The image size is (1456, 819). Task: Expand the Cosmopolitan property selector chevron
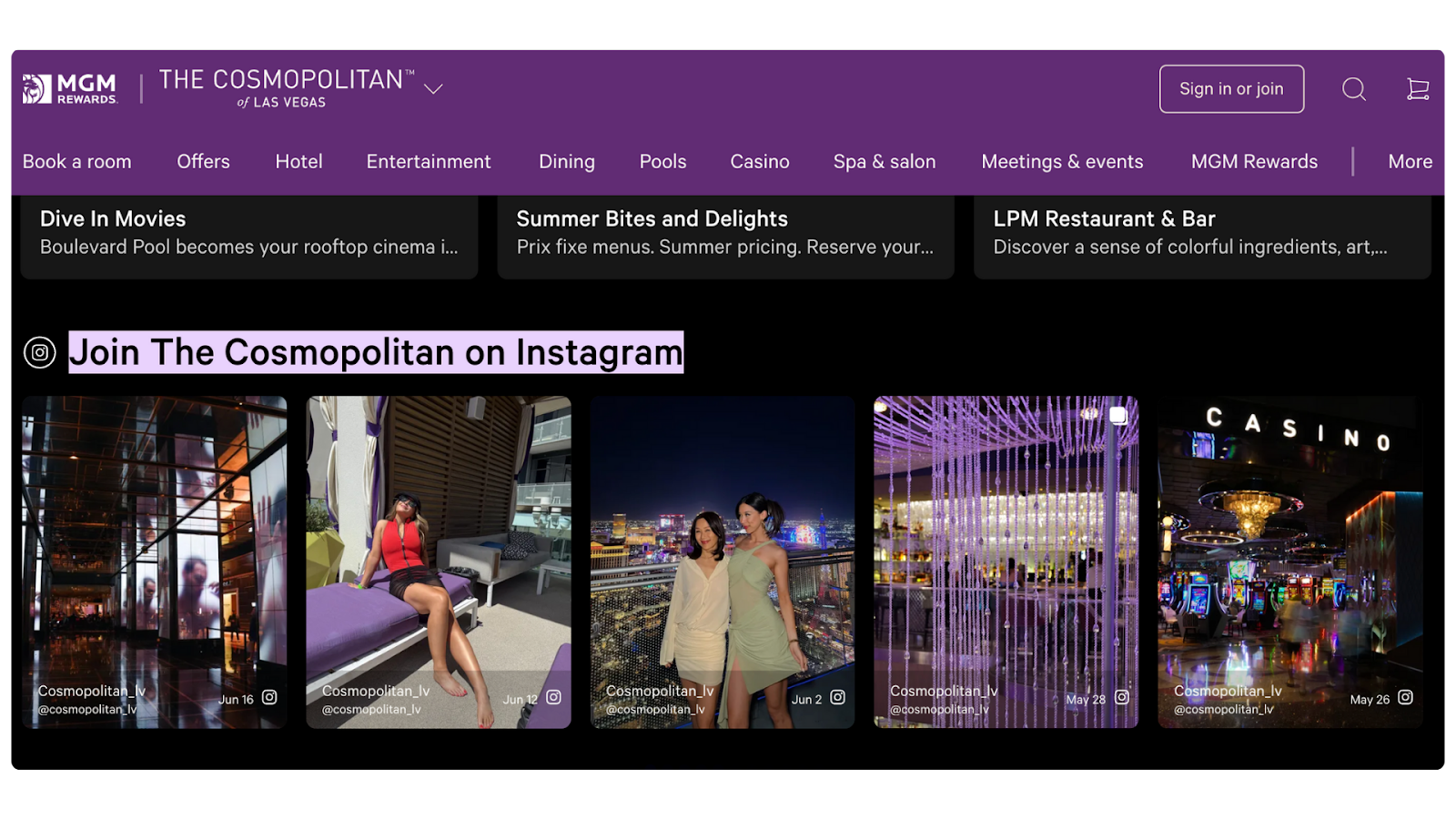(x=433, y=88)
